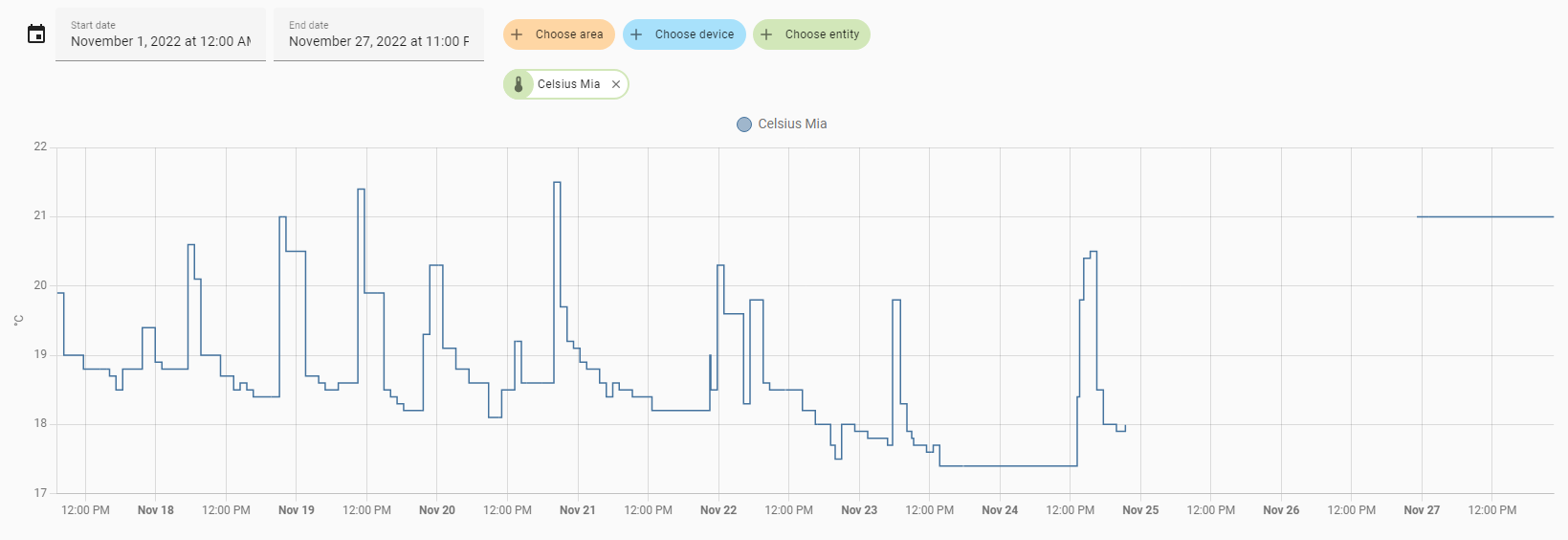Remove the Celsius Mia entity chip

tap(616, 84)
